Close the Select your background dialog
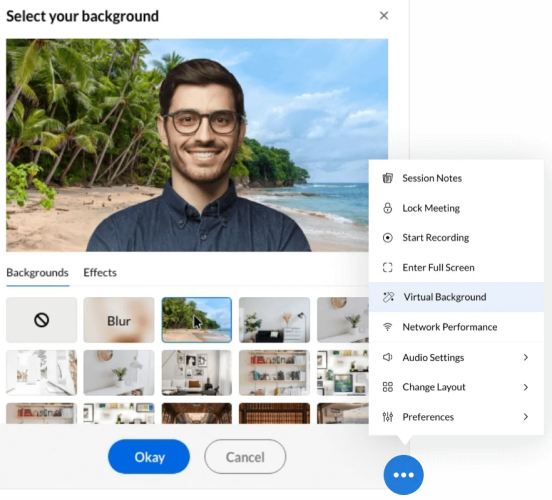 [384, 15]
